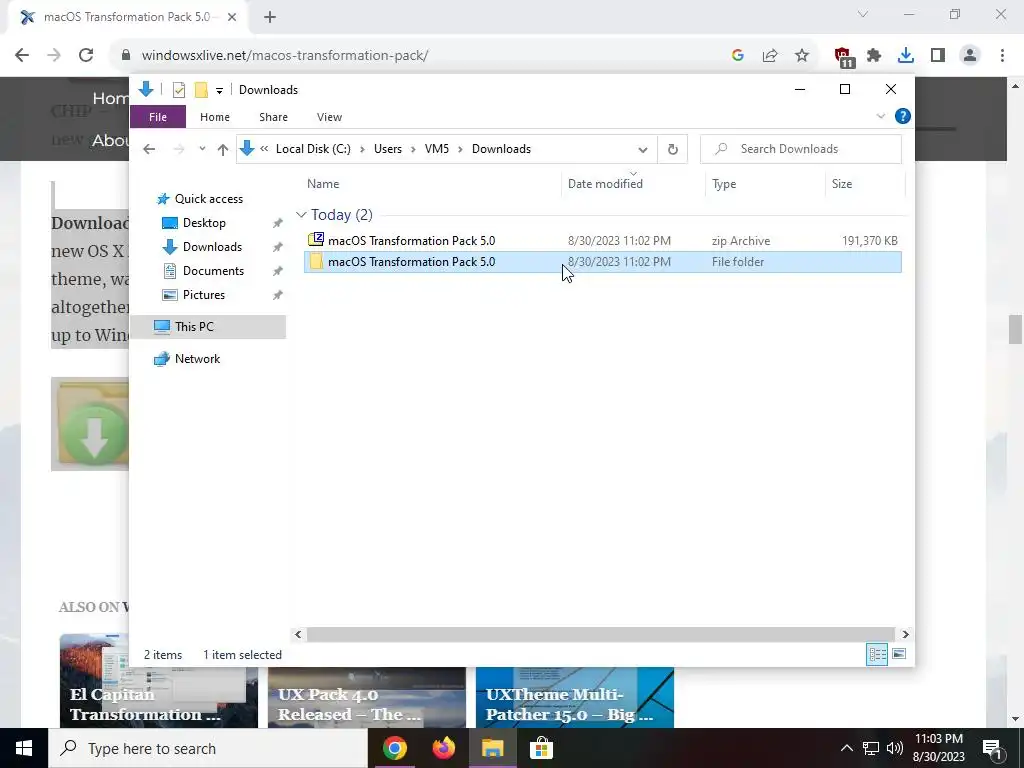Click the Search Downloads field
Image resolution: width=1024 pixels, height=768 pixels.
801,149
